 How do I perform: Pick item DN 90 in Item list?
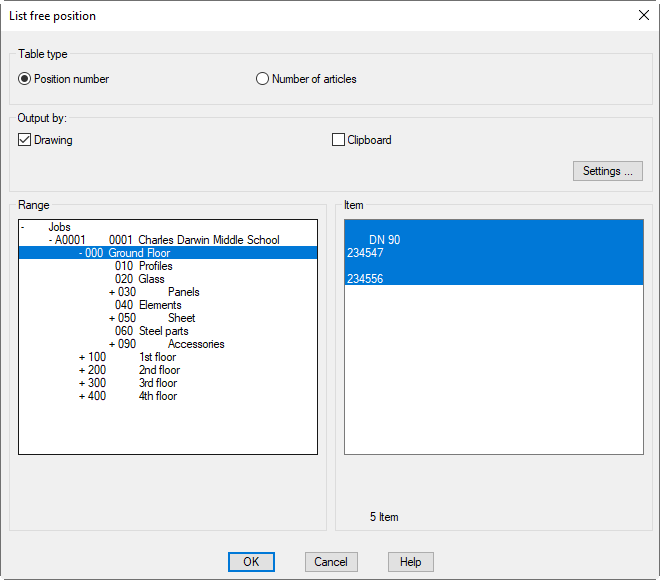(384, 240)
